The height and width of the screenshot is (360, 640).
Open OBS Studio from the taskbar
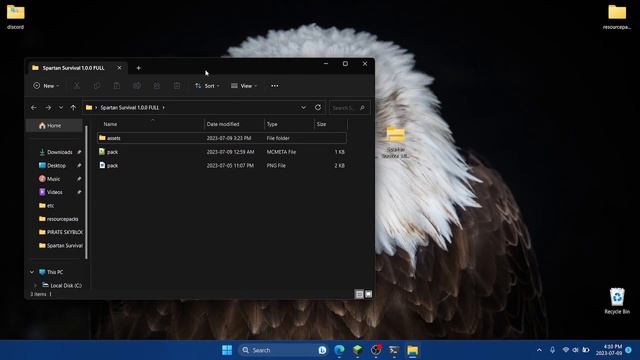pyautogui.click(x=376, y=350)
